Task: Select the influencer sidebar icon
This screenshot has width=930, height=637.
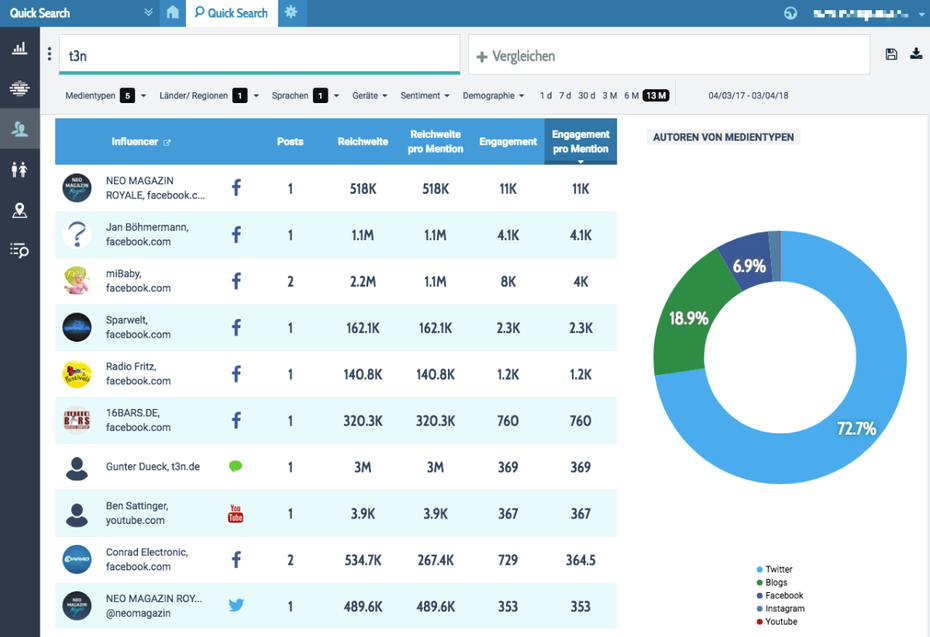Action: click(x=20, y=129)
